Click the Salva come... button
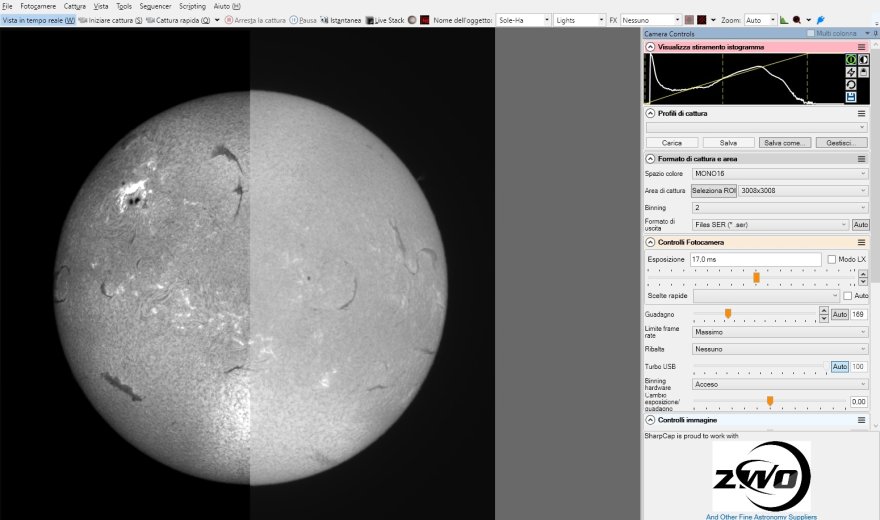 (784, 143)
